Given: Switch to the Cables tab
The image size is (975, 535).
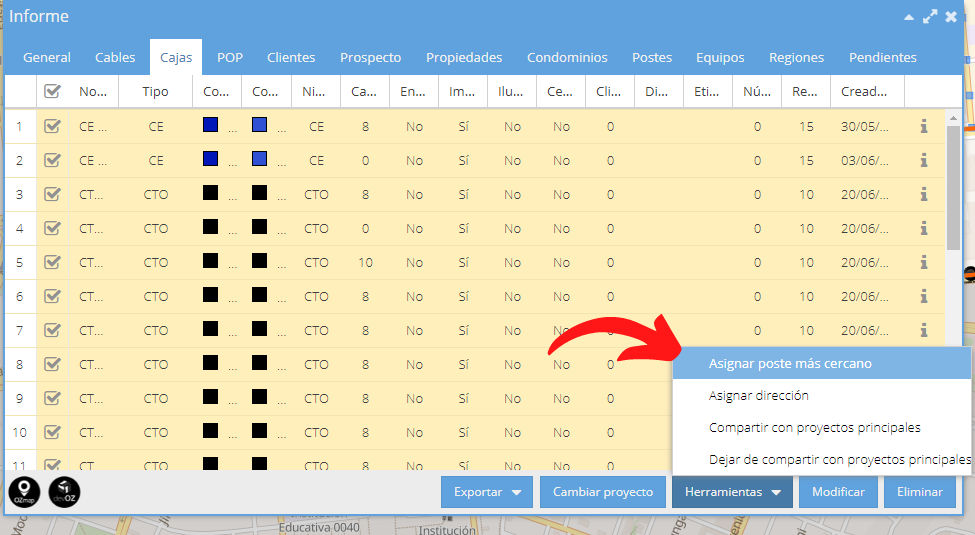Looking at the screenshot, I should tap(115, 57).
